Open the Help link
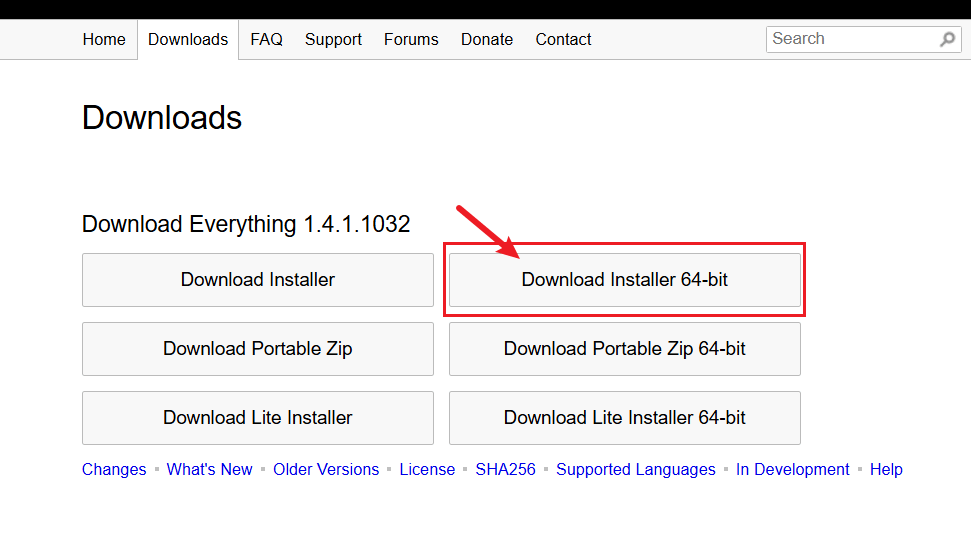The image size is (971, 533). (x=886, y=469)
